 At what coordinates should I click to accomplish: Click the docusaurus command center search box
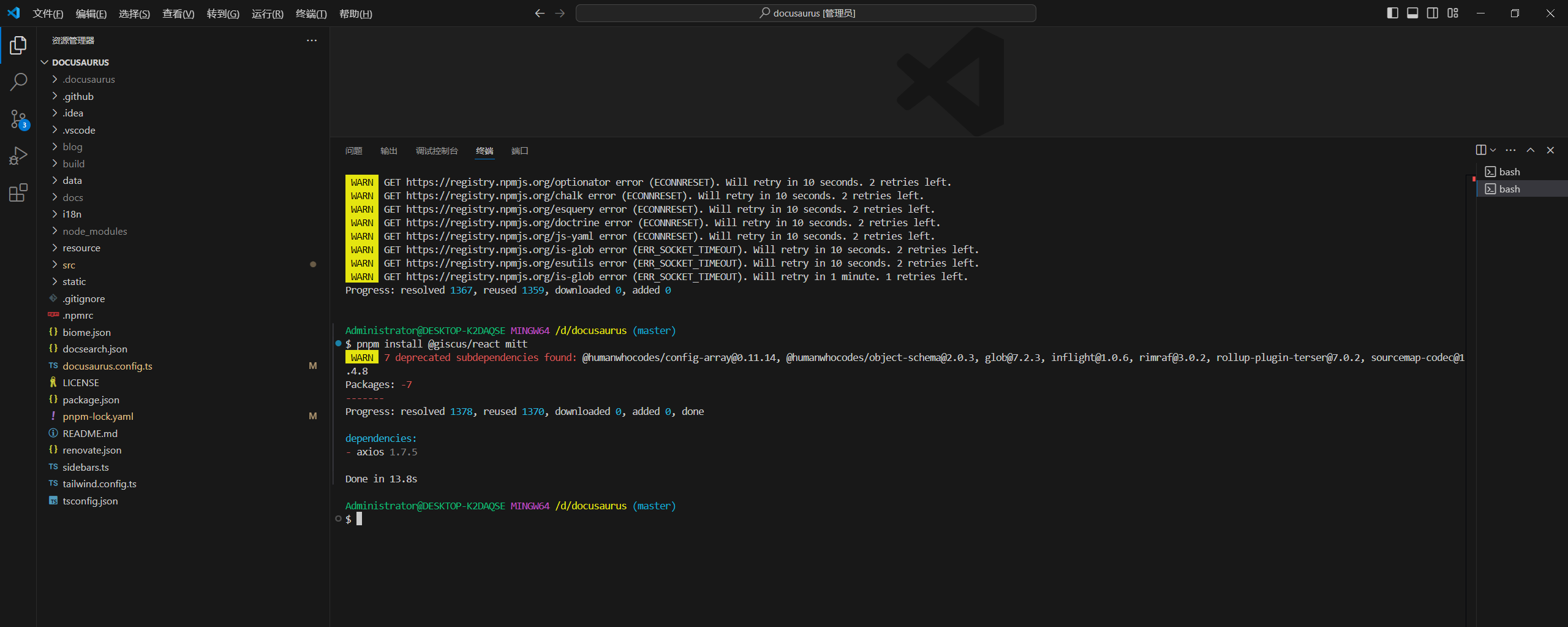(805, 13)
